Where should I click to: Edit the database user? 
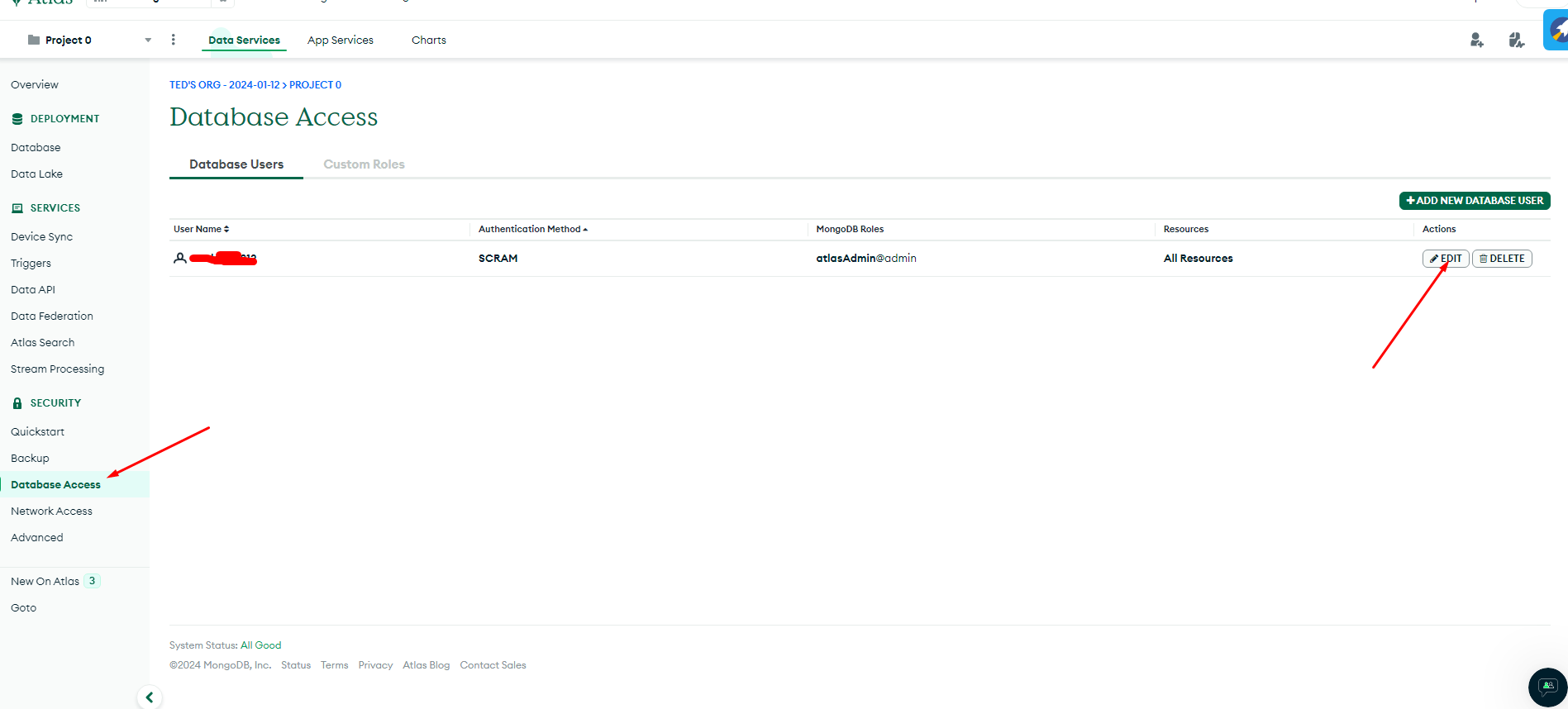click(1446, 259)
